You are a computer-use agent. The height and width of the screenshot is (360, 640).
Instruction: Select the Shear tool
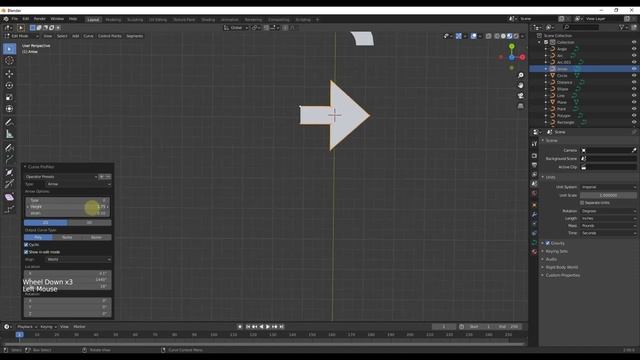[x=9, y=198]
